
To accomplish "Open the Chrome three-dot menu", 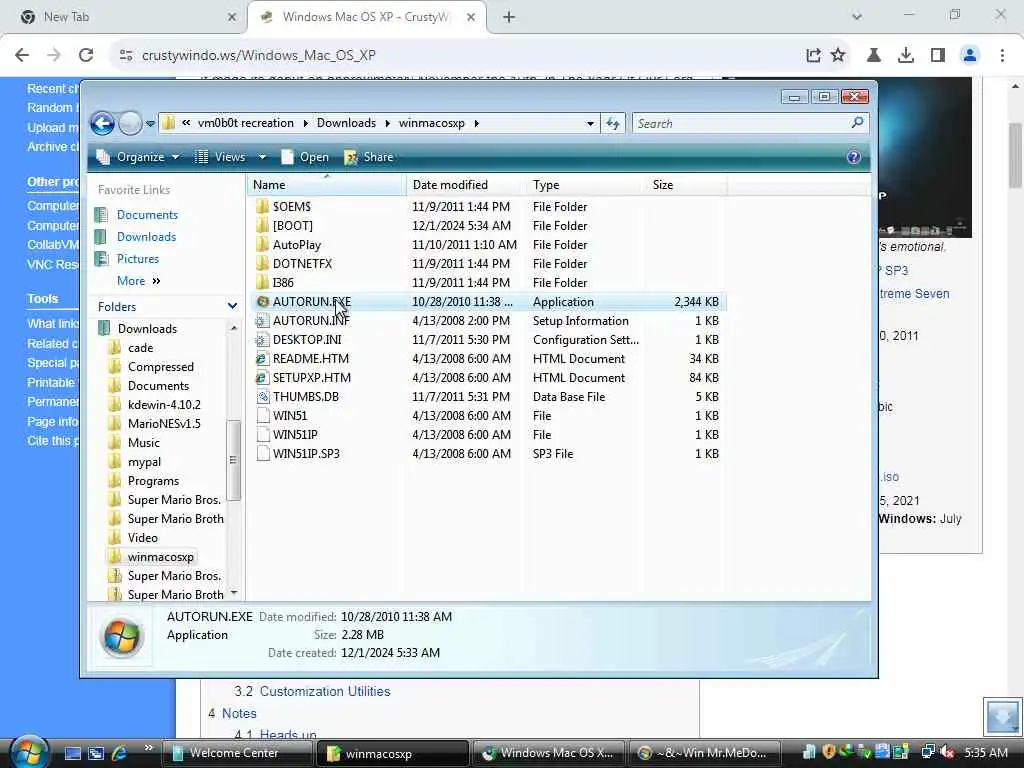I will 1002,56.
